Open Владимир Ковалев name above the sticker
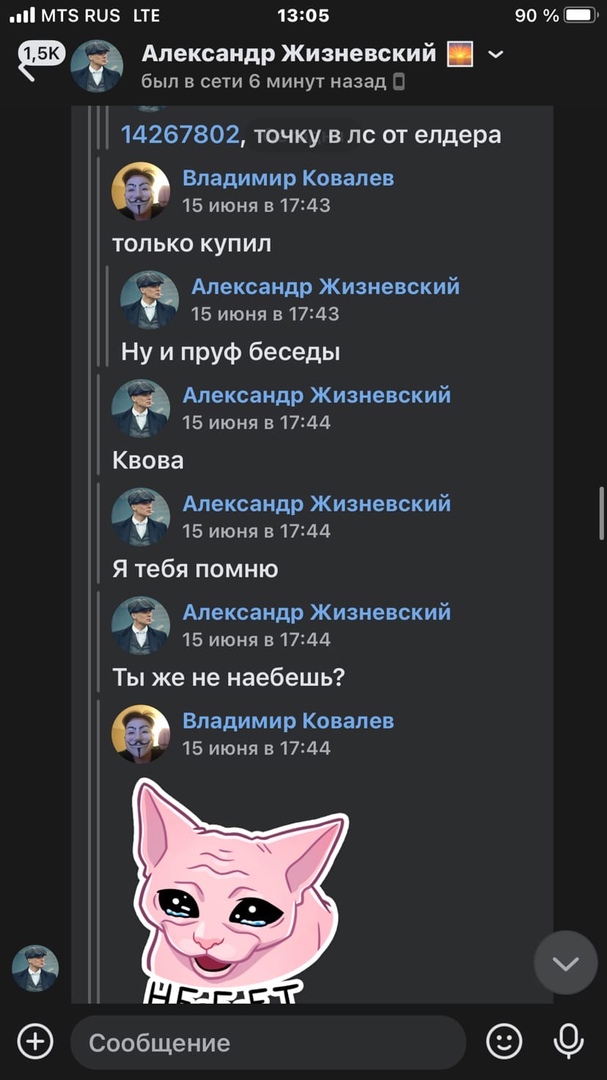Screen dimensions: 607x1080 288,720
